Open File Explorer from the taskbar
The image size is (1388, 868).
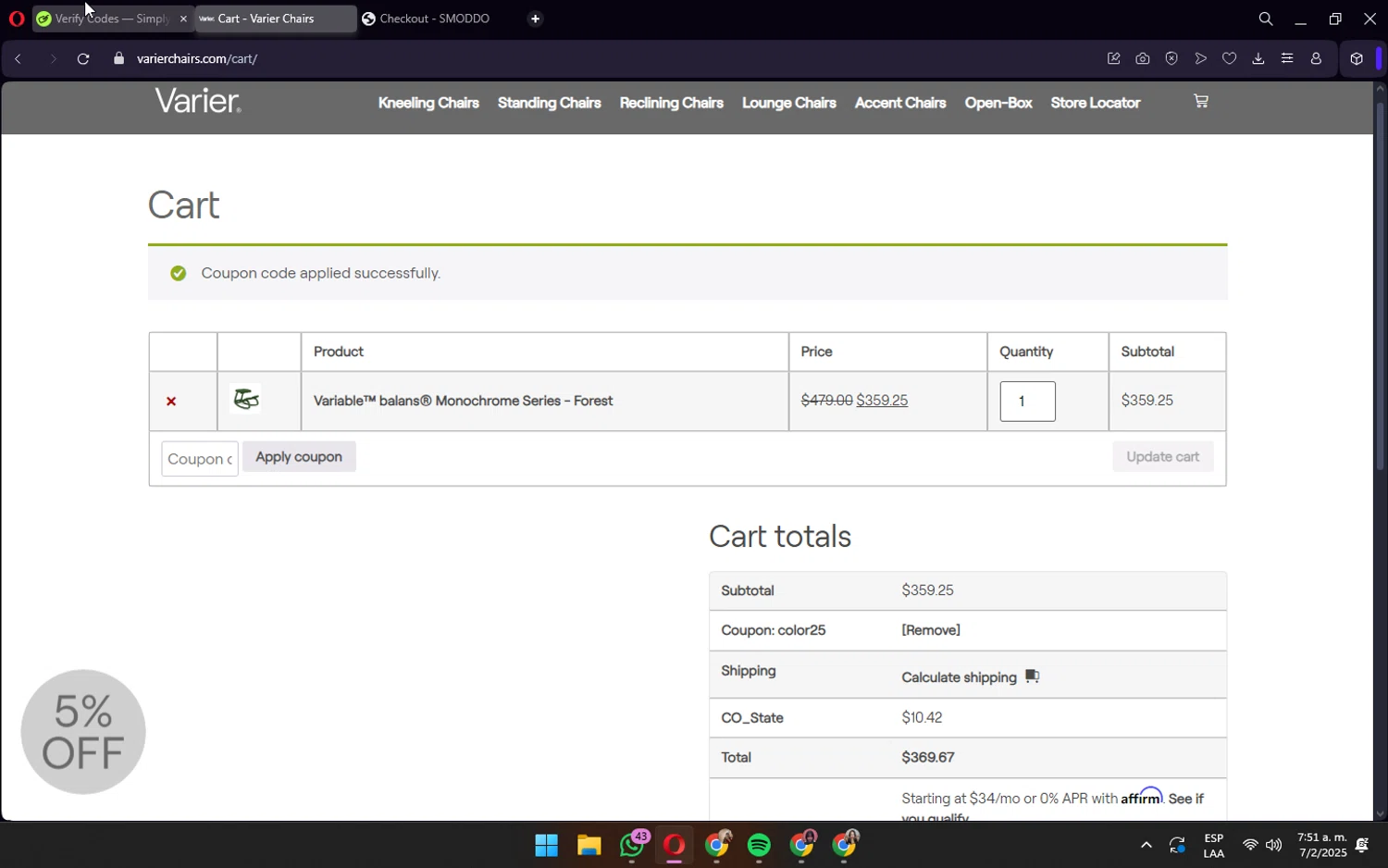coord(589,846)
